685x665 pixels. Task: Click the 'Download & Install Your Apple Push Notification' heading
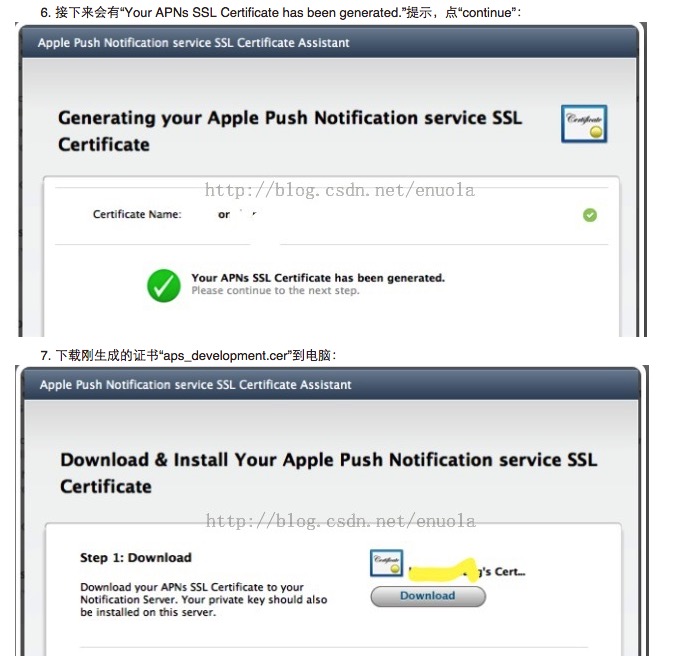tap(329, 473)
